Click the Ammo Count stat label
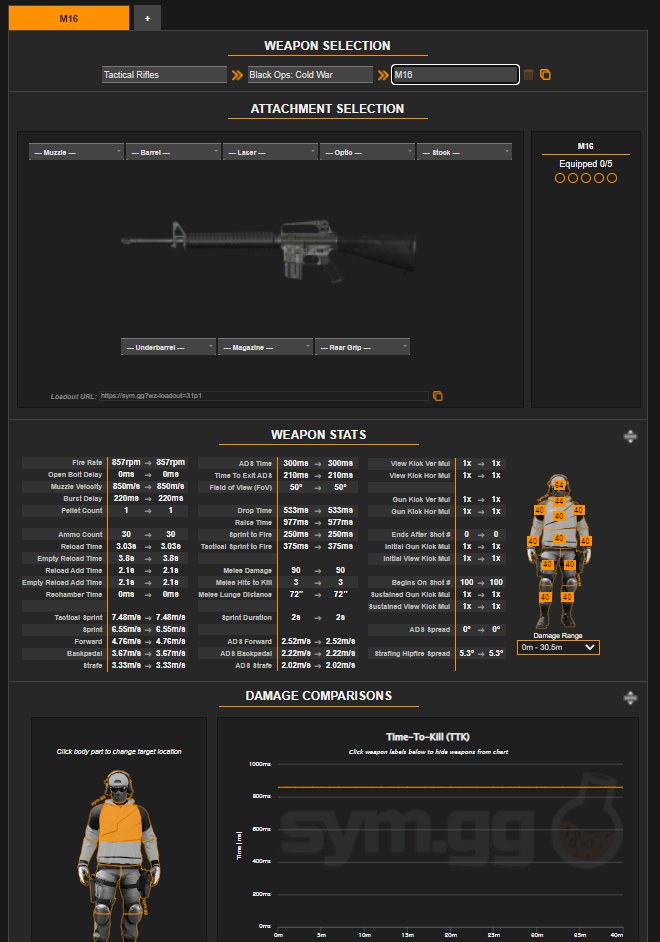This screenshot has height=942, width=660. click(80, 535)
